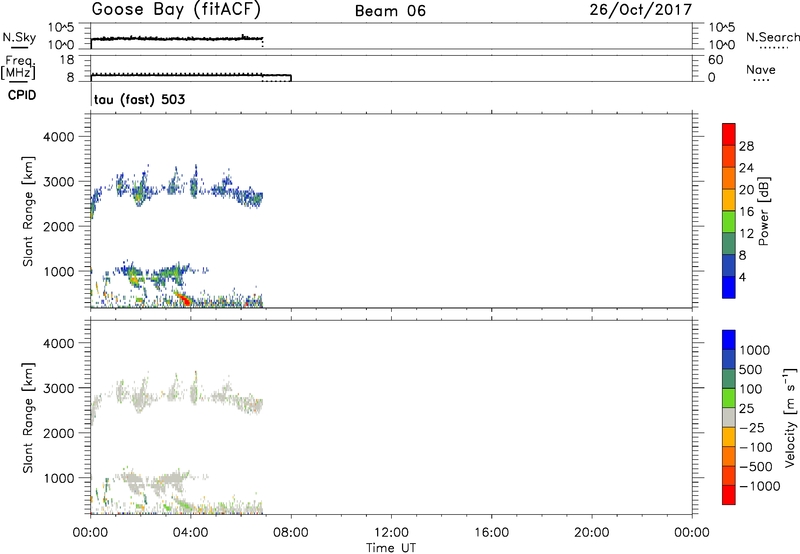This screenshot has height=554, width=800.
Task: Click the '28' power colorbar tick
Action: [746, 146]
